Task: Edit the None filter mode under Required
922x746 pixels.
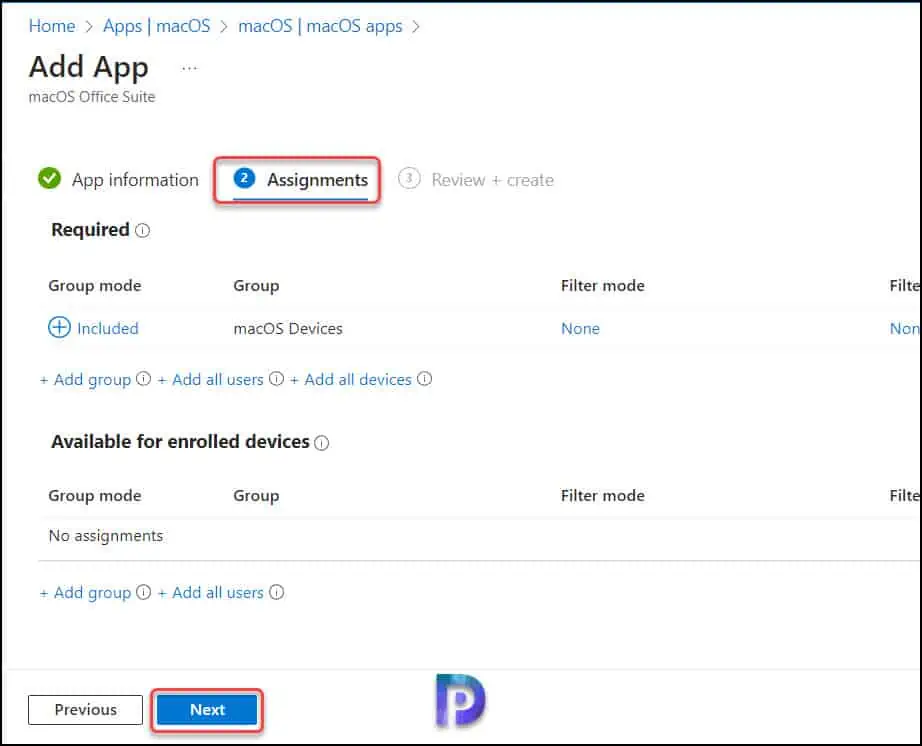Action: point(580,328)
